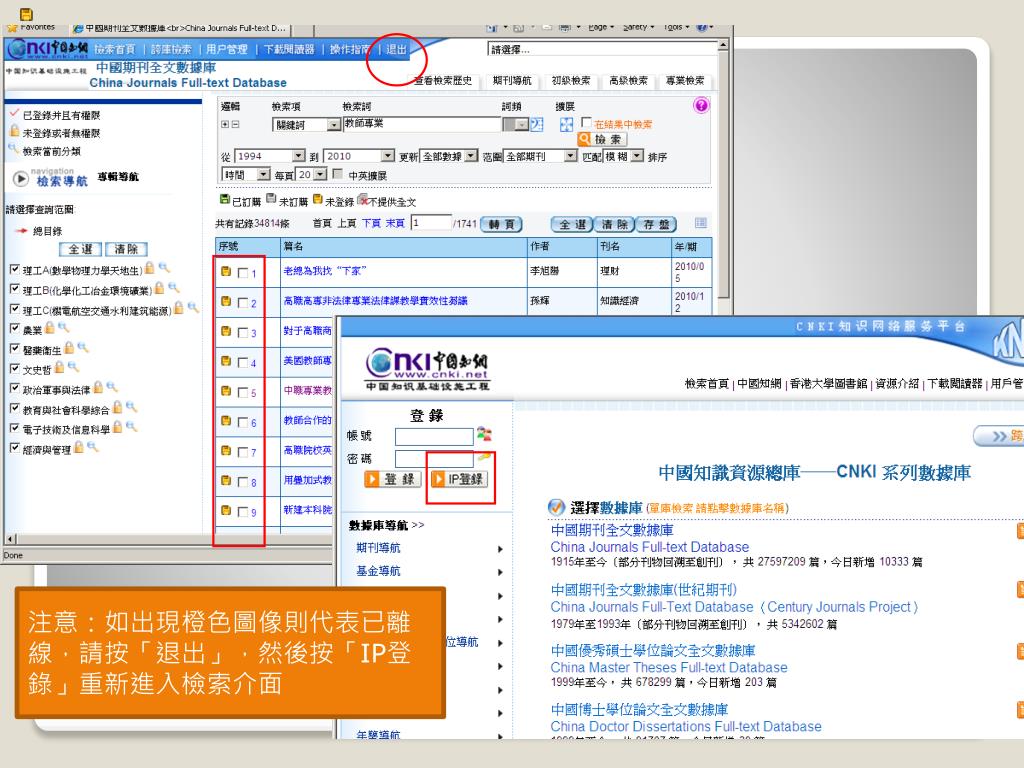
Task: Click the orange download icon for result 3
Action: pyautogui.click(x=225, y=331)
